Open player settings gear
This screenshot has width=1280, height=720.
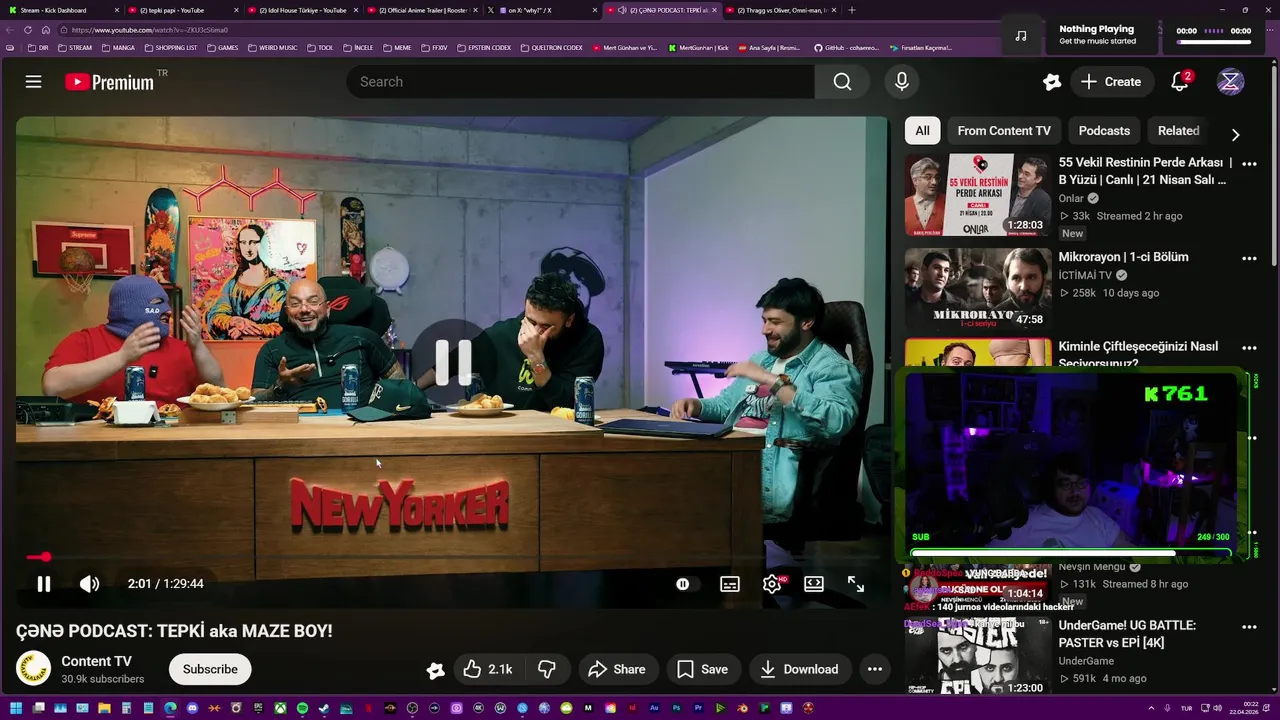click(772, 584)
